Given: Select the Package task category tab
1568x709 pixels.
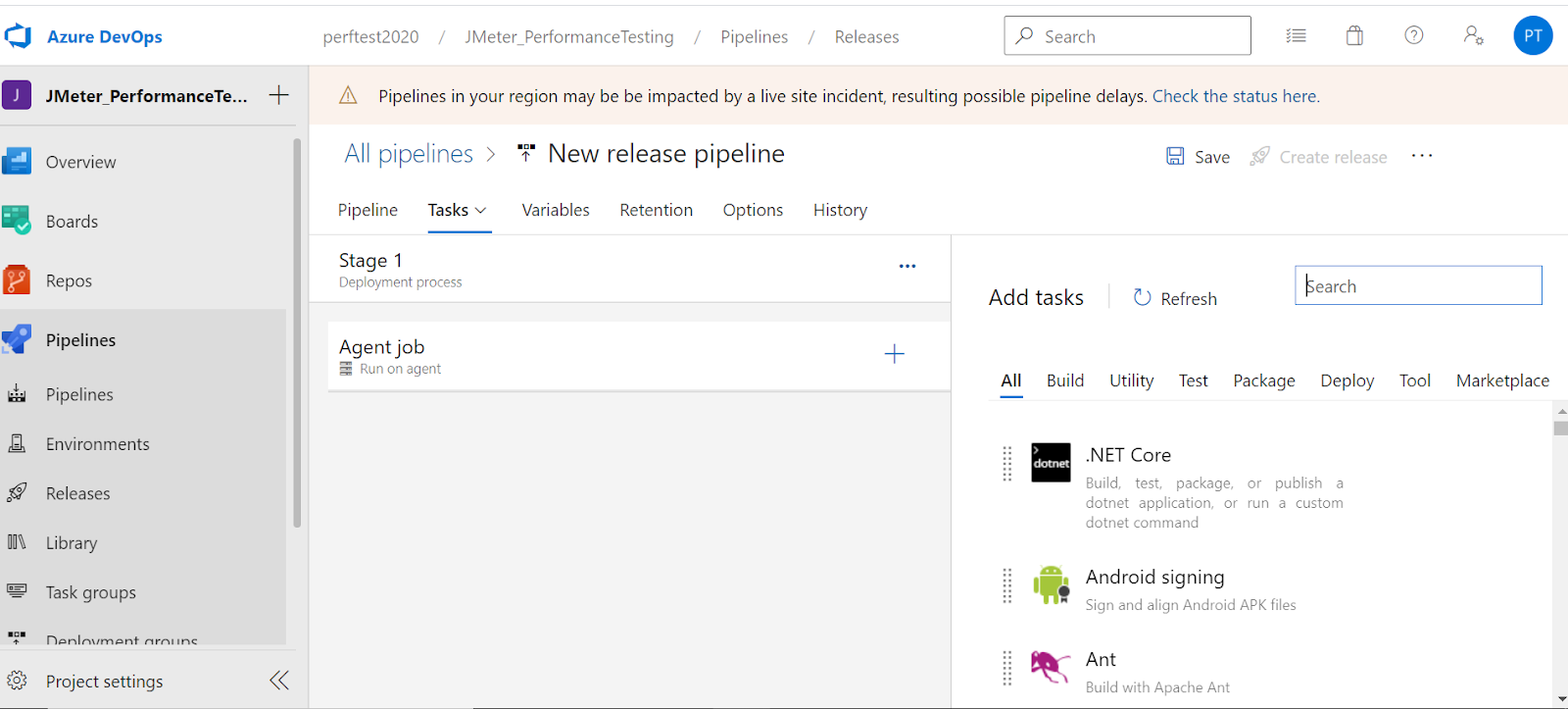Looking at the screenshot, I should tap(1263, 380).
